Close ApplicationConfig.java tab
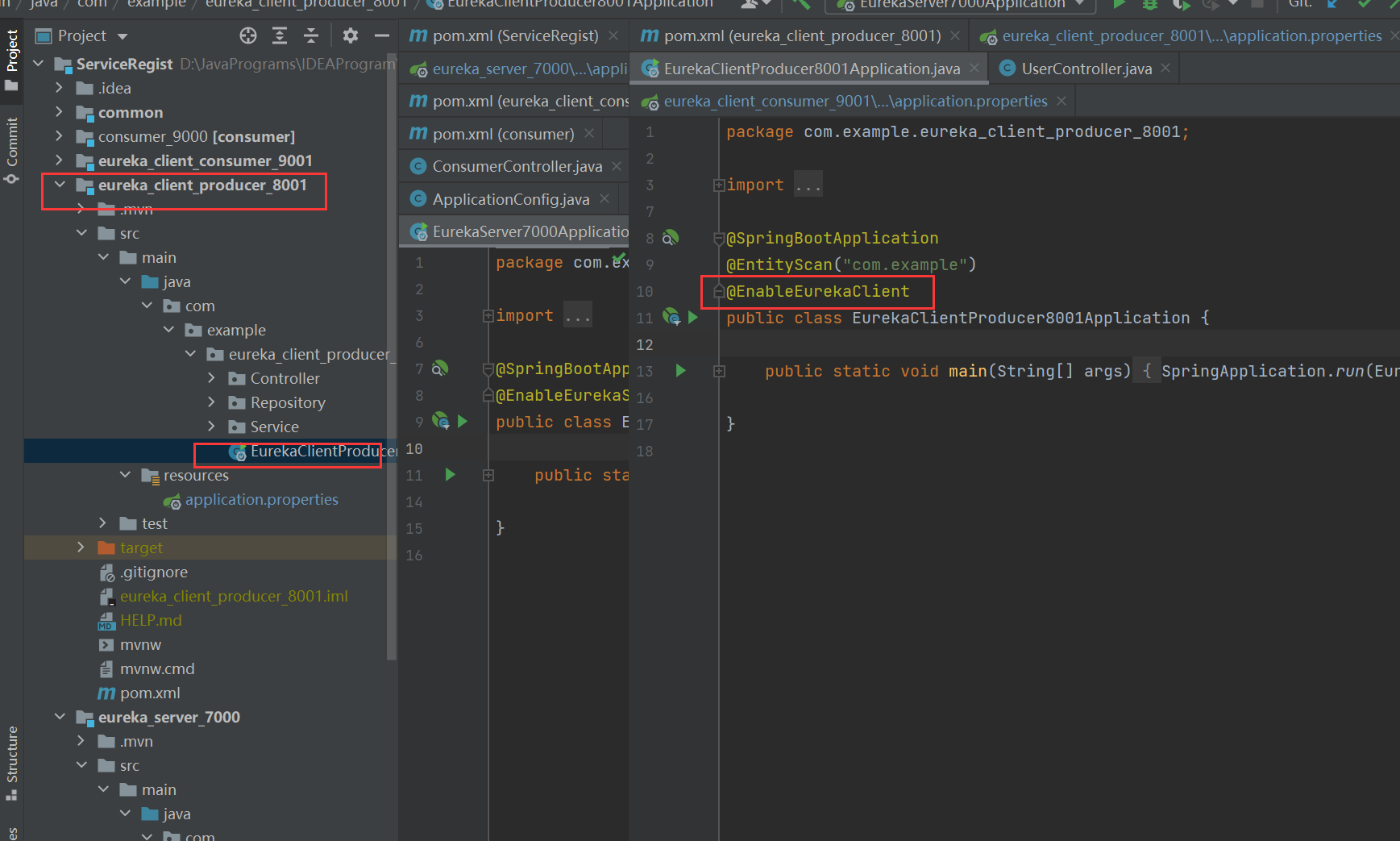This screenshot has width=1400, height=841. tap(604, 199)
